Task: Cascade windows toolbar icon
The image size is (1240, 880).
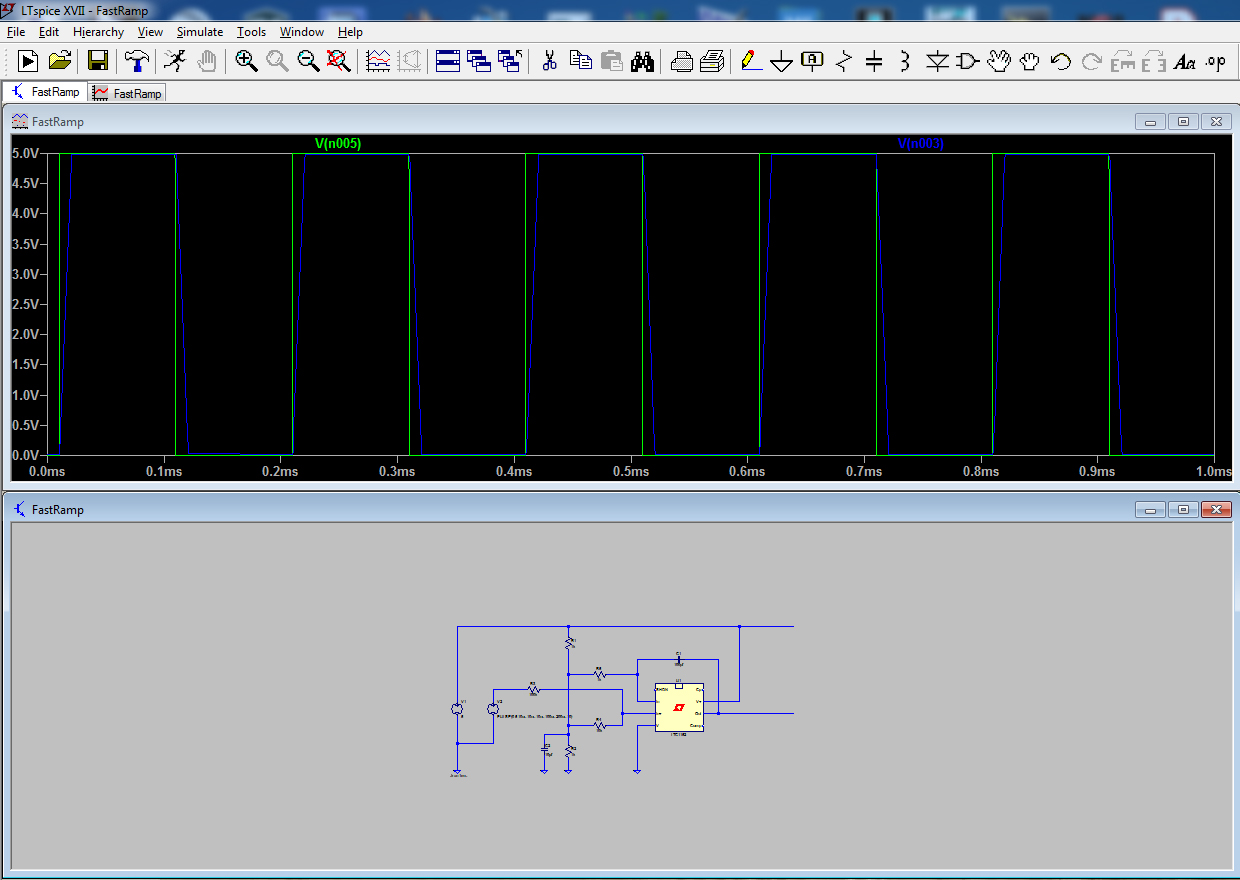Action: [x=479, y=61]
